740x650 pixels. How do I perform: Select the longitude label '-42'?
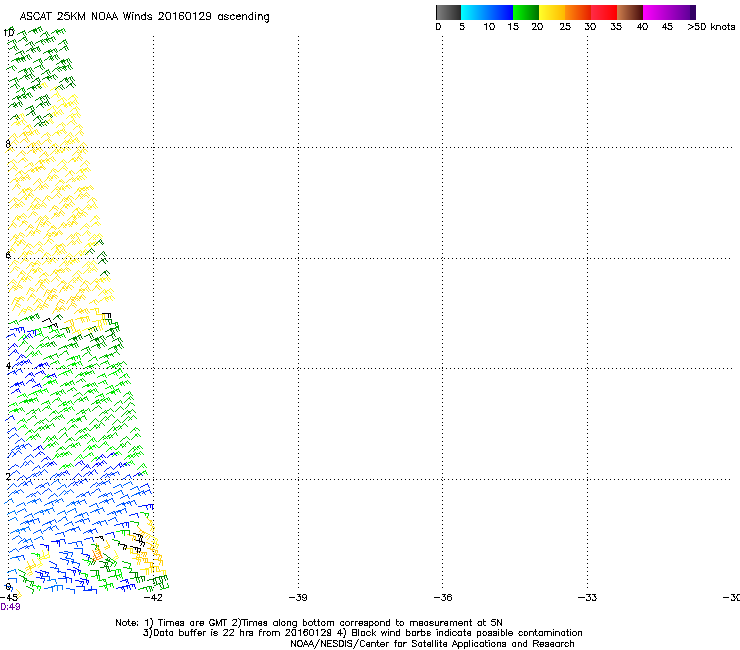point(153,598)
